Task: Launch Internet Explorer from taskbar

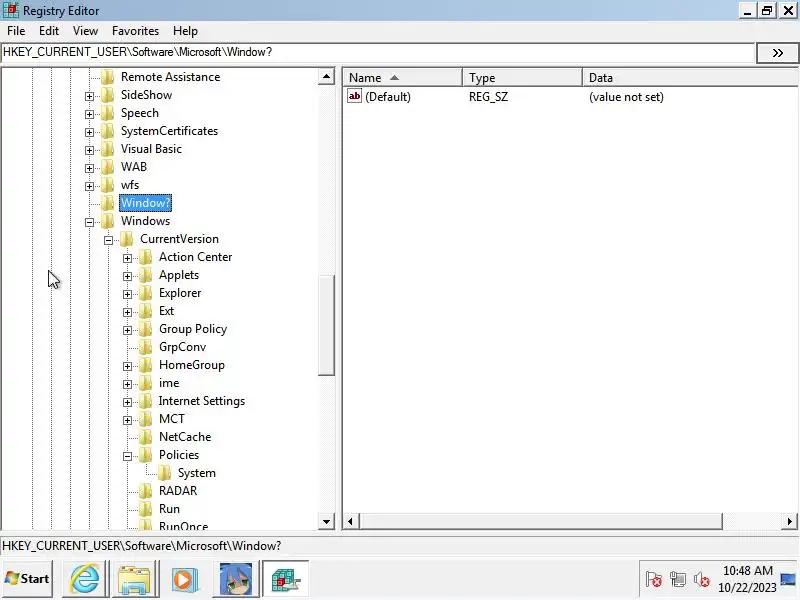Action: pos(85,579)
